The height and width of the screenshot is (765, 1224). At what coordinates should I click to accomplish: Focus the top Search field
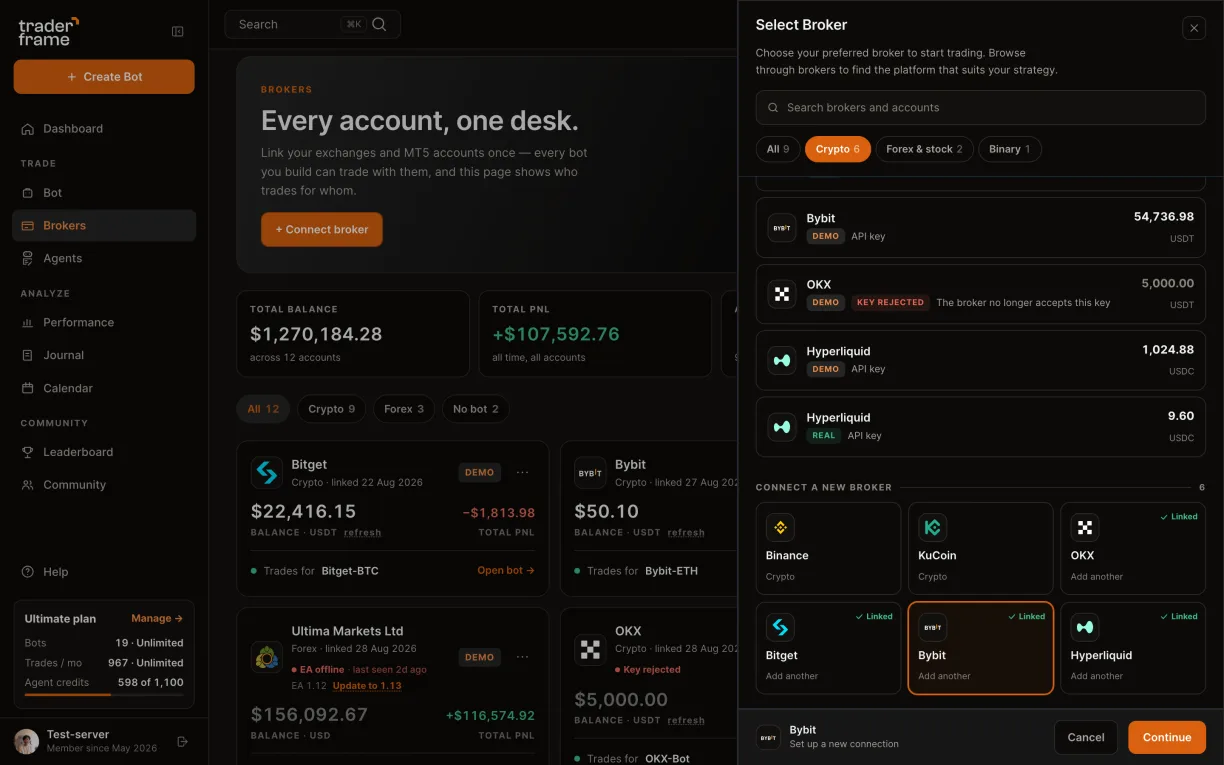(312, 24)
